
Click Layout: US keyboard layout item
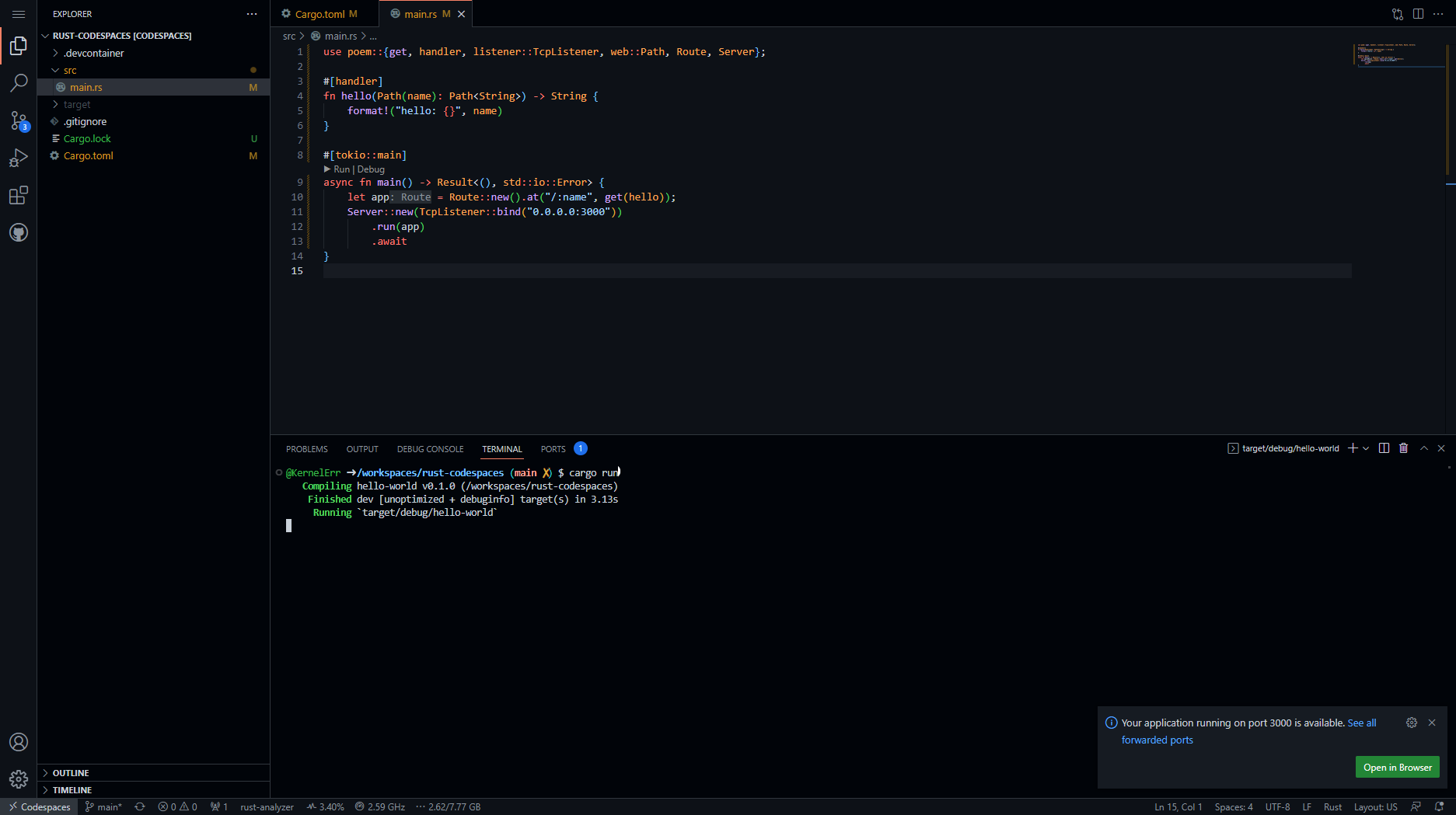point(1375,806)
